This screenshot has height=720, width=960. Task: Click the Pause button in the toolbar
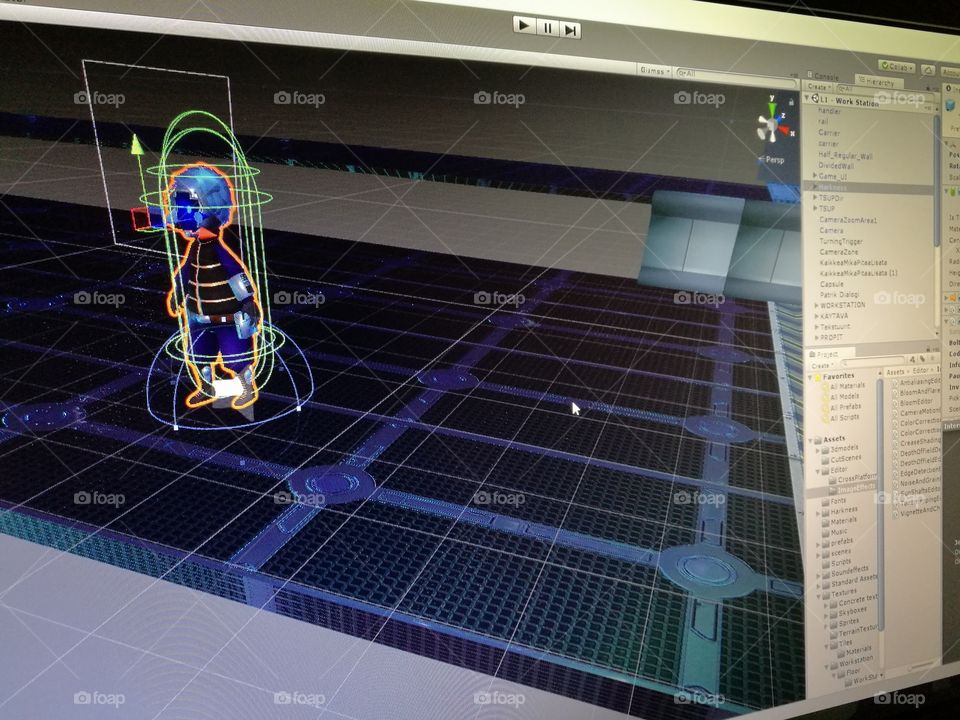click(x=548, y=28)
